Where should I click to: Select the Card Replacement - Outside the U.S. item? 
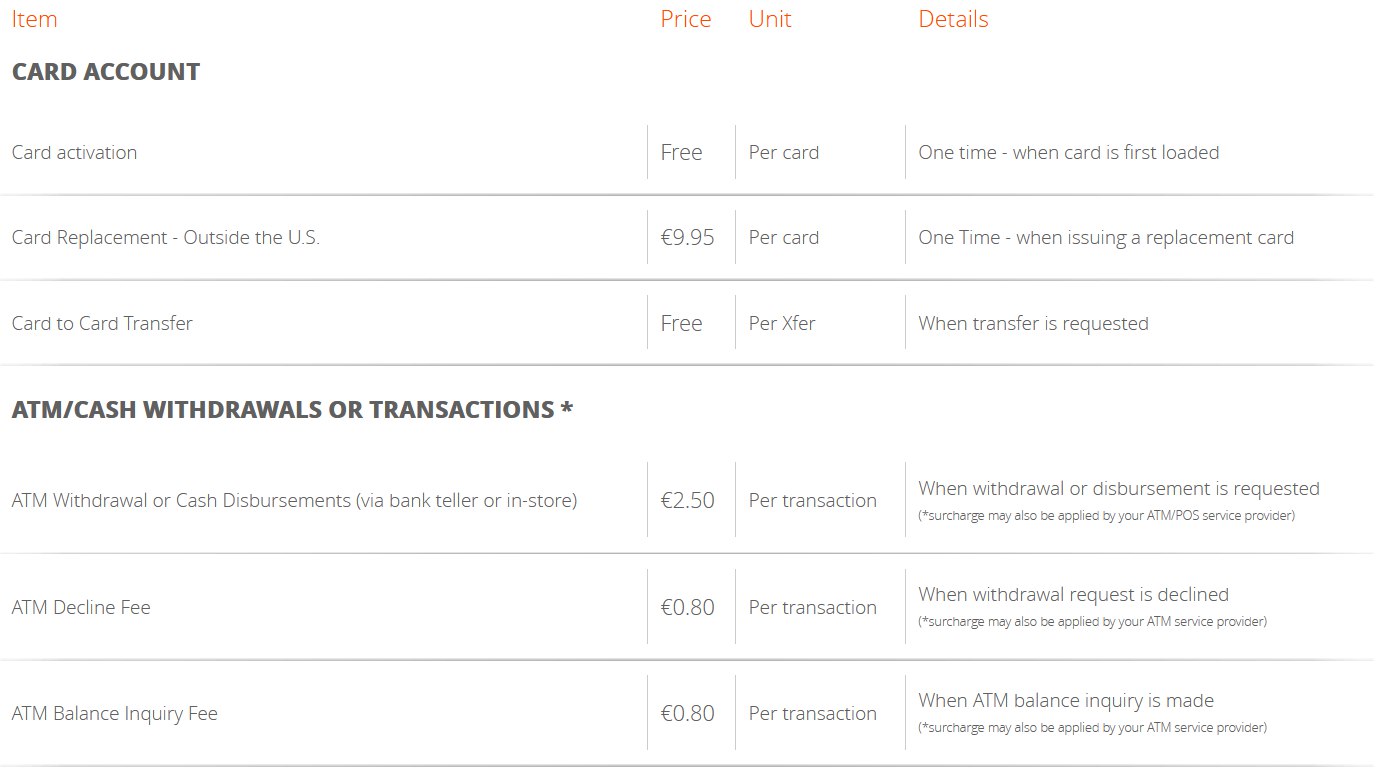(x=166, y=238)
